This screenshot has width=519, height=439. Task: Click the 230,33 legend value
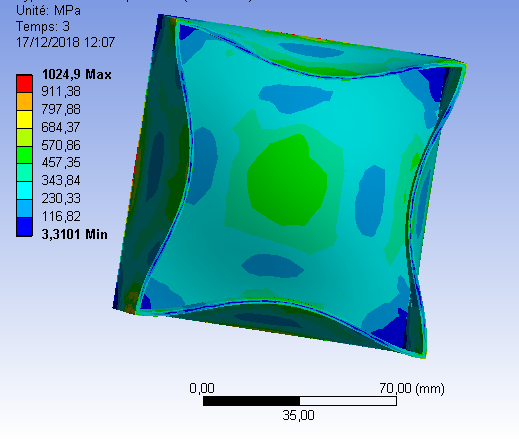coord(61,198)
